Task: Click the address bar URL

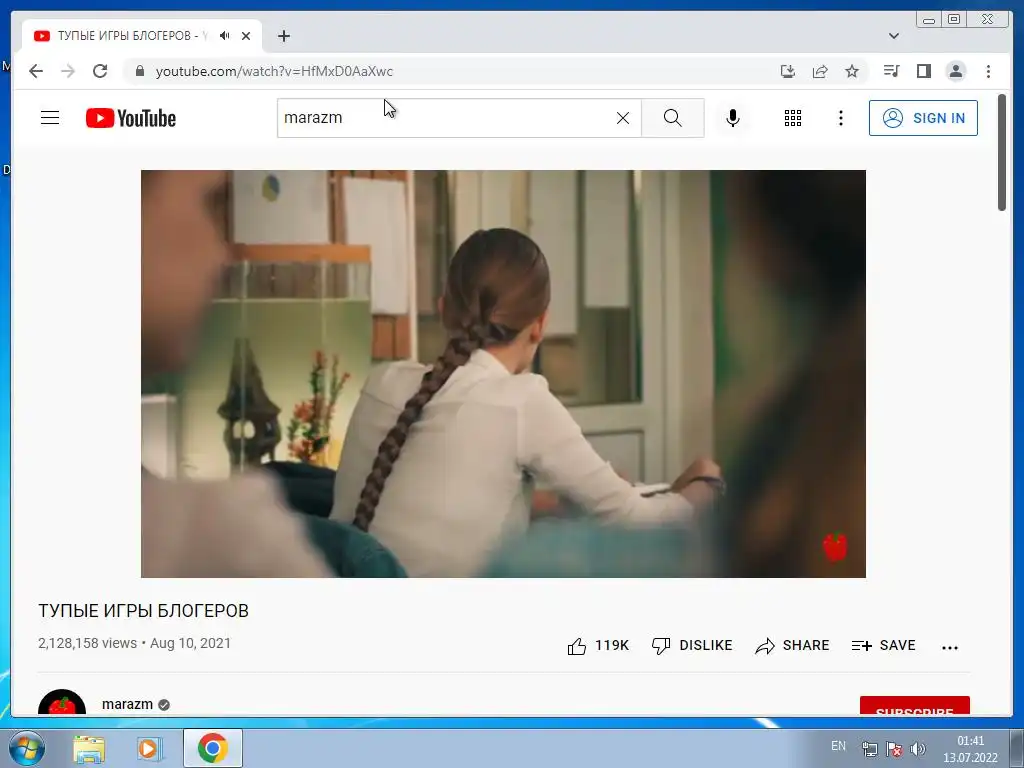Action: click(274, 71)
